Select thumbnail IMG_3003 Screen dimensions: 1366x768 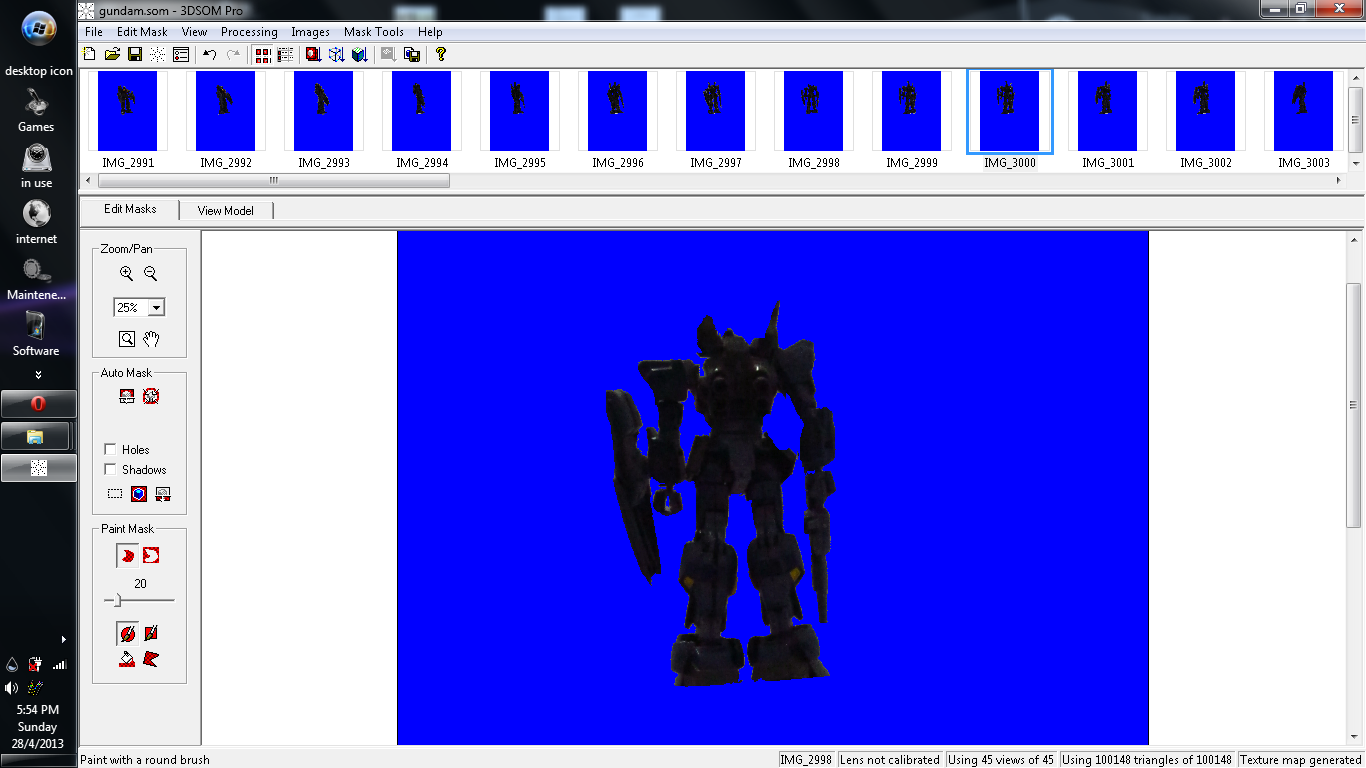[x=1304, y=119]
